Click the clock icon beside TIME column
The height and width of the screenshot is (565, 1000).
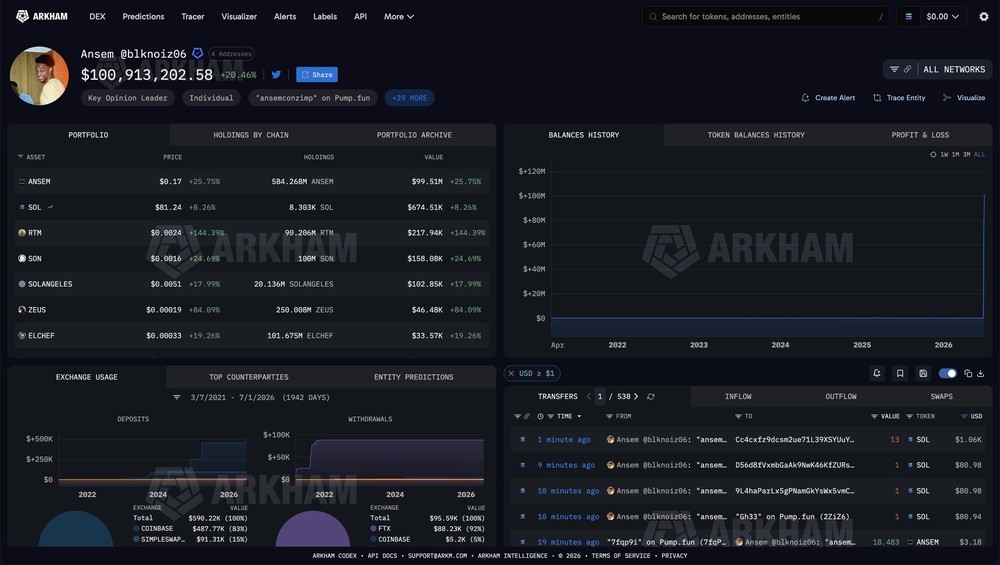[540, 416]
